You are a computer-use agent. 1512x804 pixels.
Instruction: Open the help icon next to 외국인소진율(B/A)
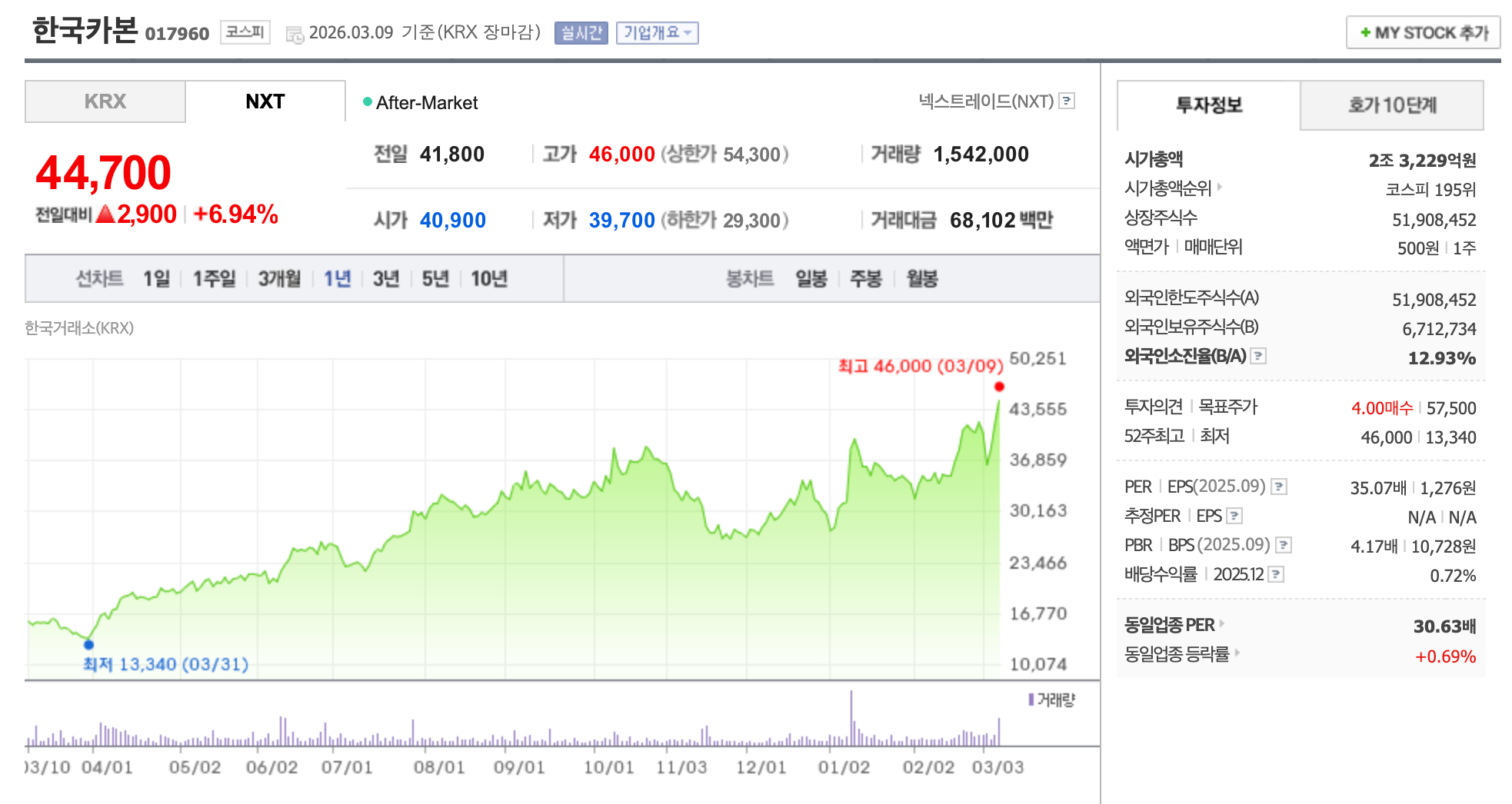pyautogui.click(x=1258, y=356)
